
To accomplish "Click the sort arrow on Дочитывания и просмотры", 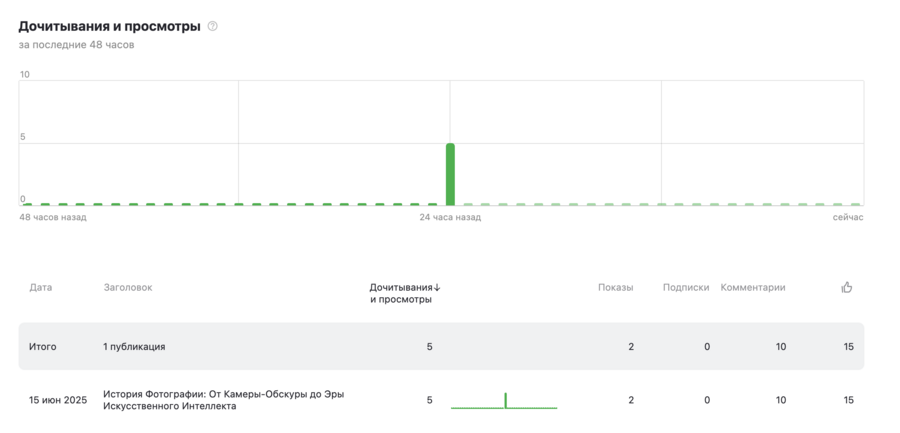I will point(437,288).
